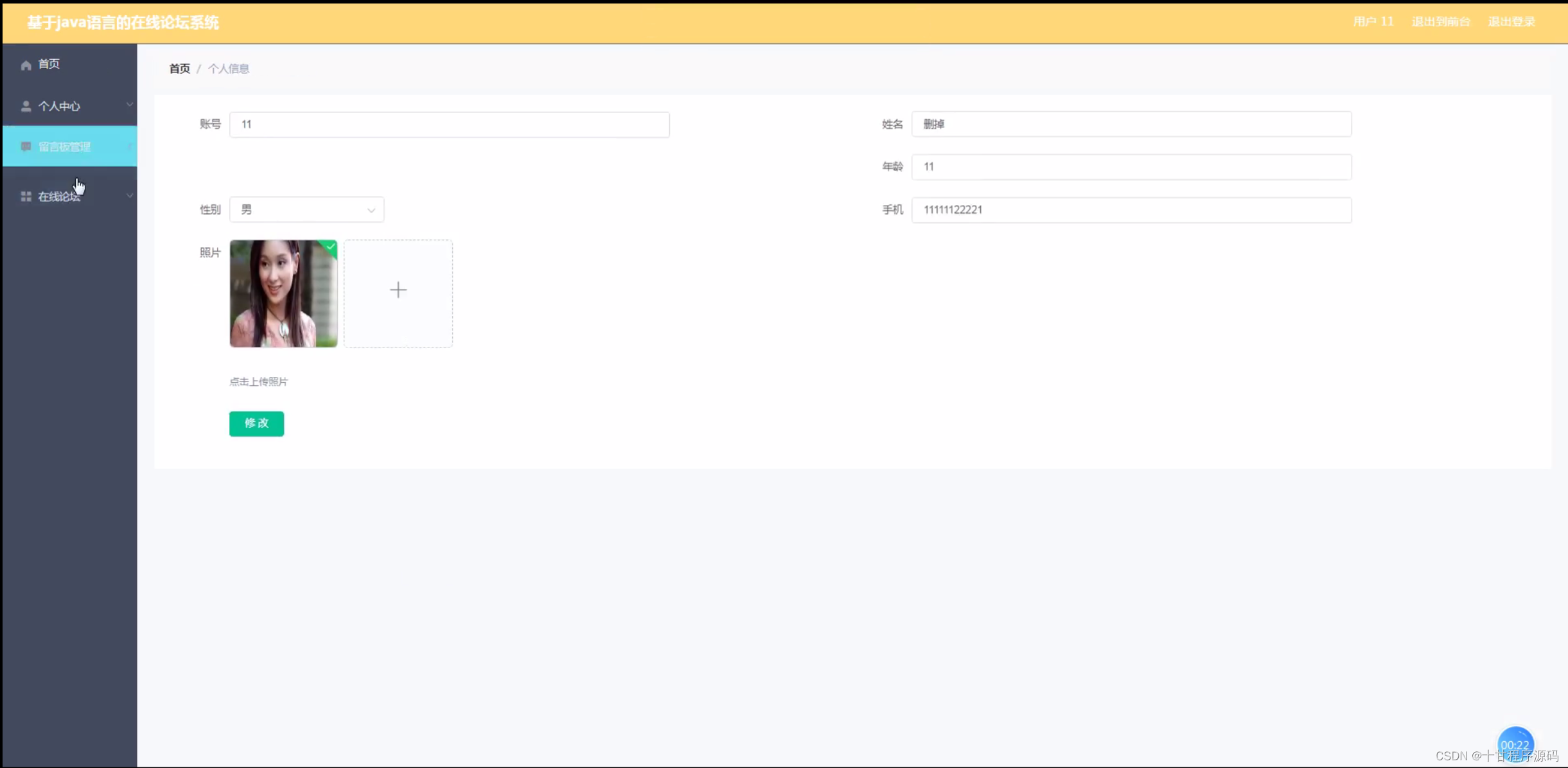Select the uploaded portrait photo thumbnail
The width and height of the screenshot is (1568, 768).
(283, 293)
